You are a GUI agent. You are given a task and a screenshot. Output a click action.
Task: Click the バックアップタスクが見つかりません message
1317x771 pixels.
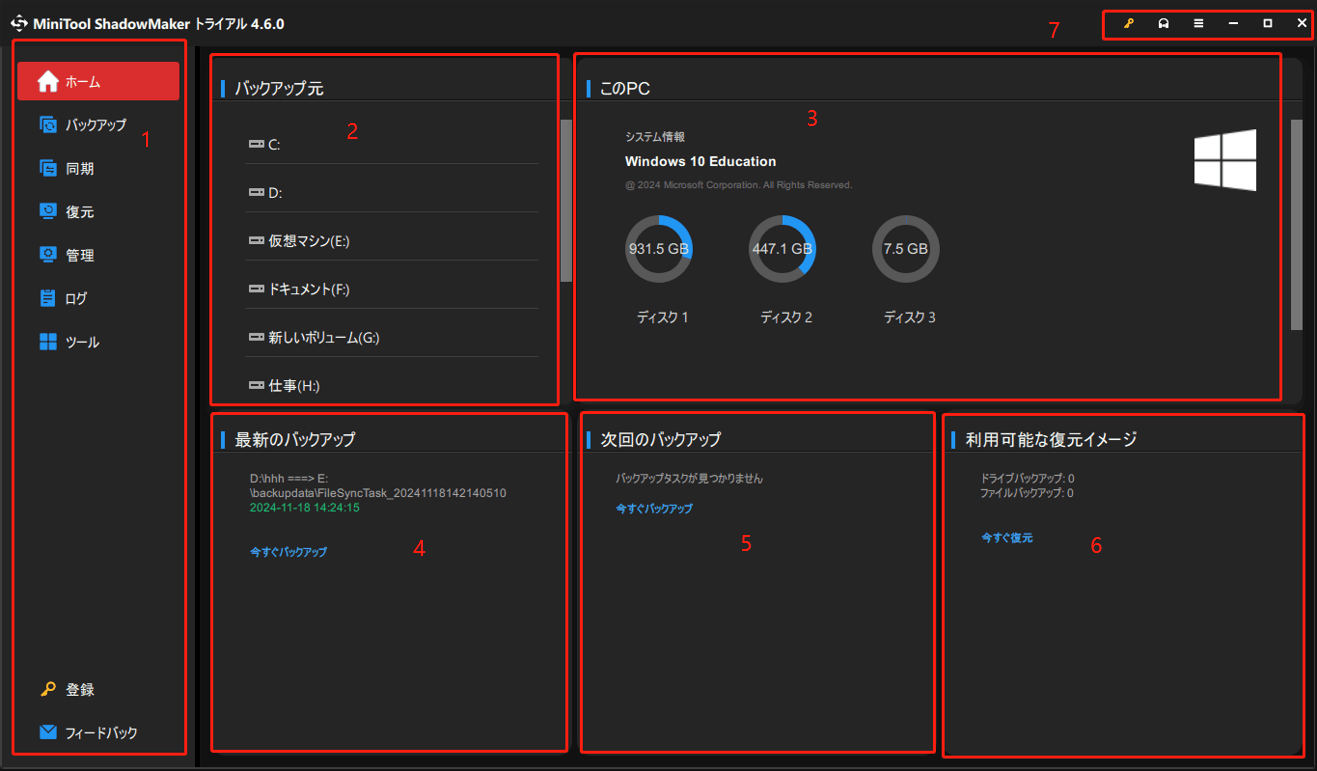tap(689, 479)
